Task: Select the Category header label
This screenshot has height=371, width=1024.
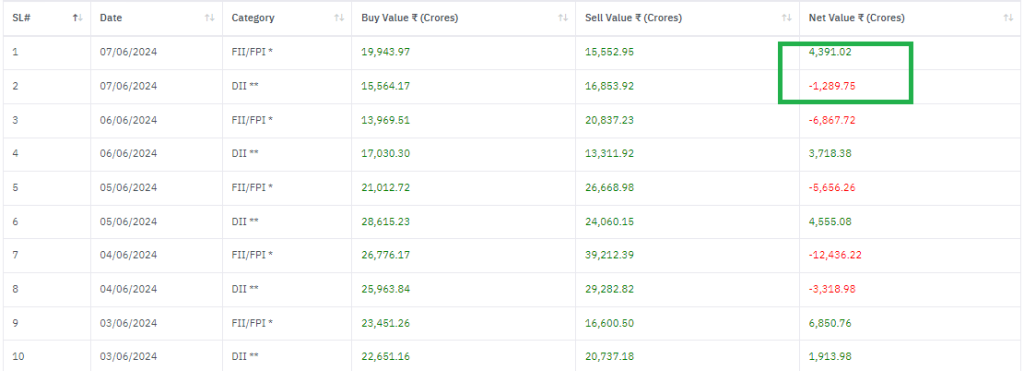Action: pos(253,18)
